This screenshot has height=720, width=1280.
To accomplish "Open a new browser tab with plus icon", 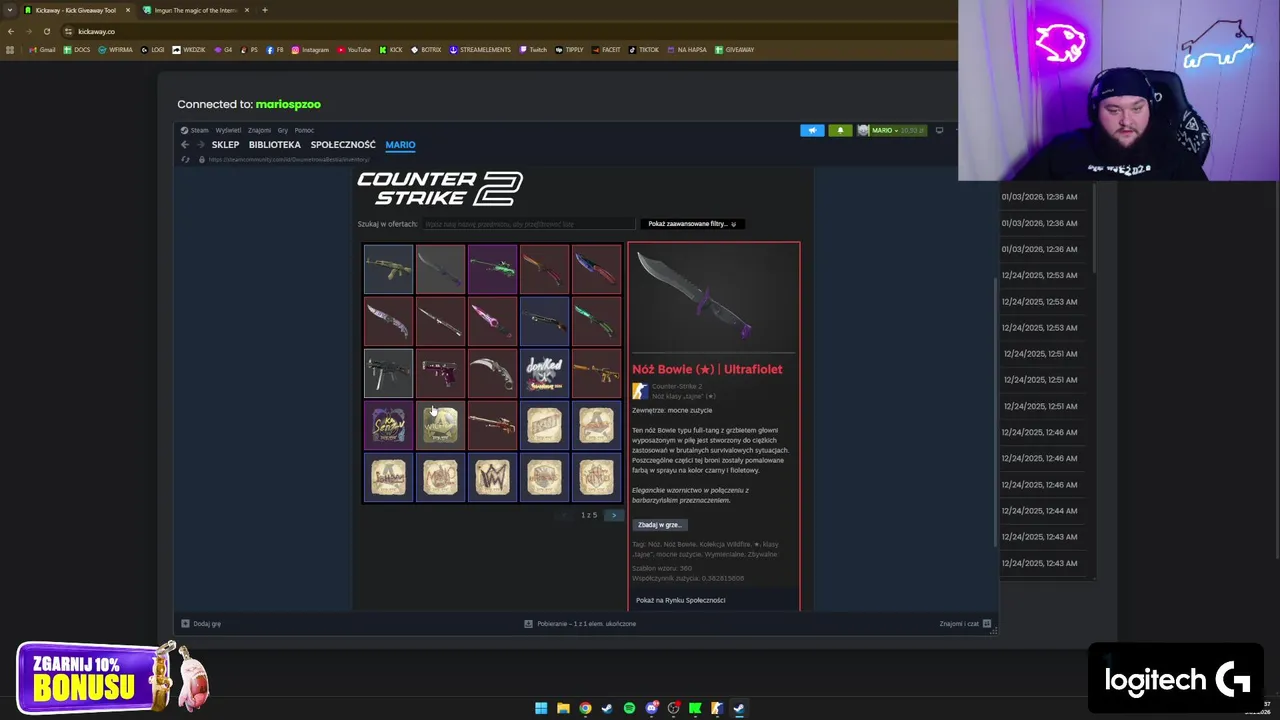I will tap(265, 10).
